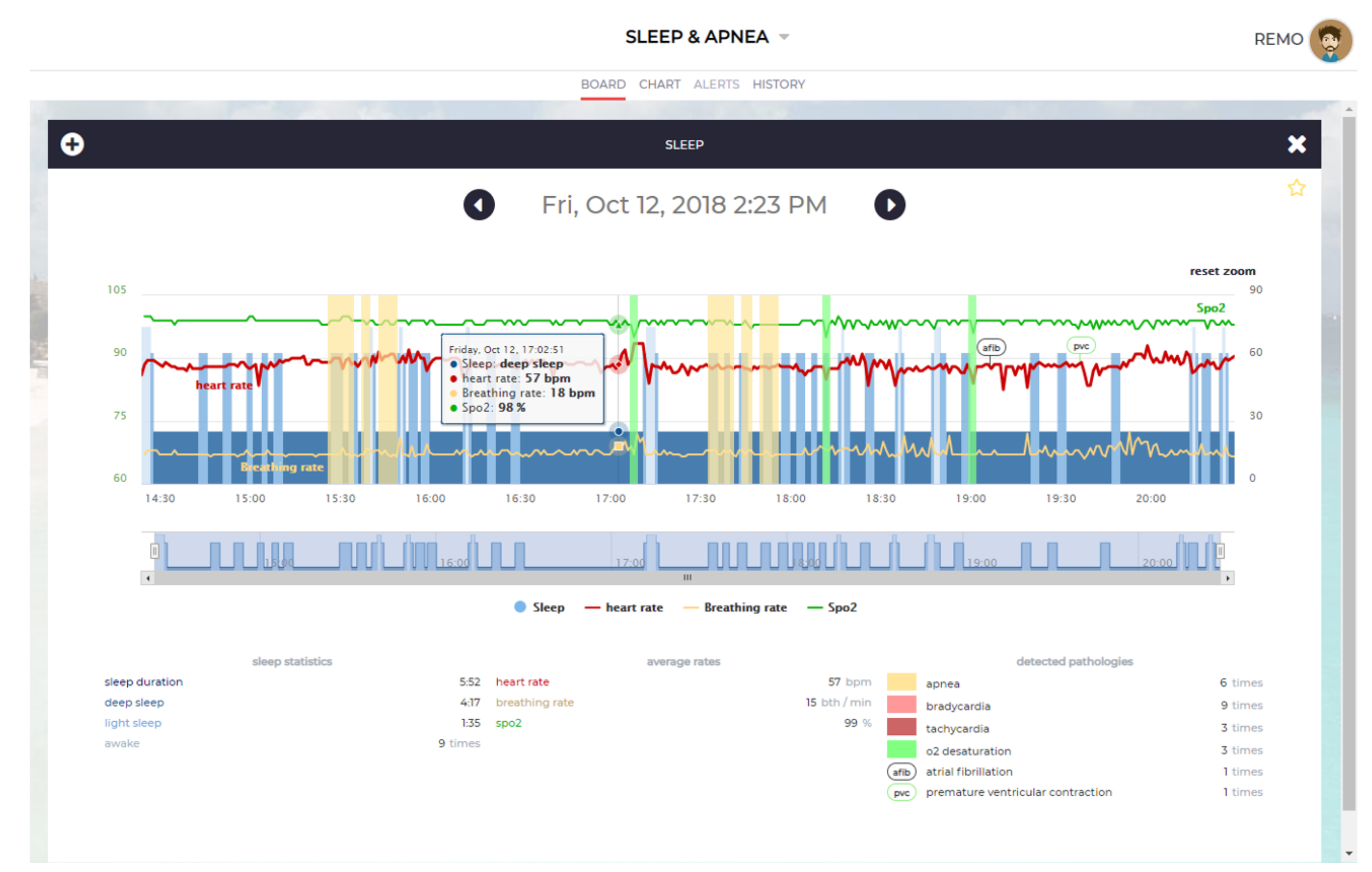The height and width of the screenshot is (872, 1372).
Task: Click the afib marker on the chart
Action: 991,347
